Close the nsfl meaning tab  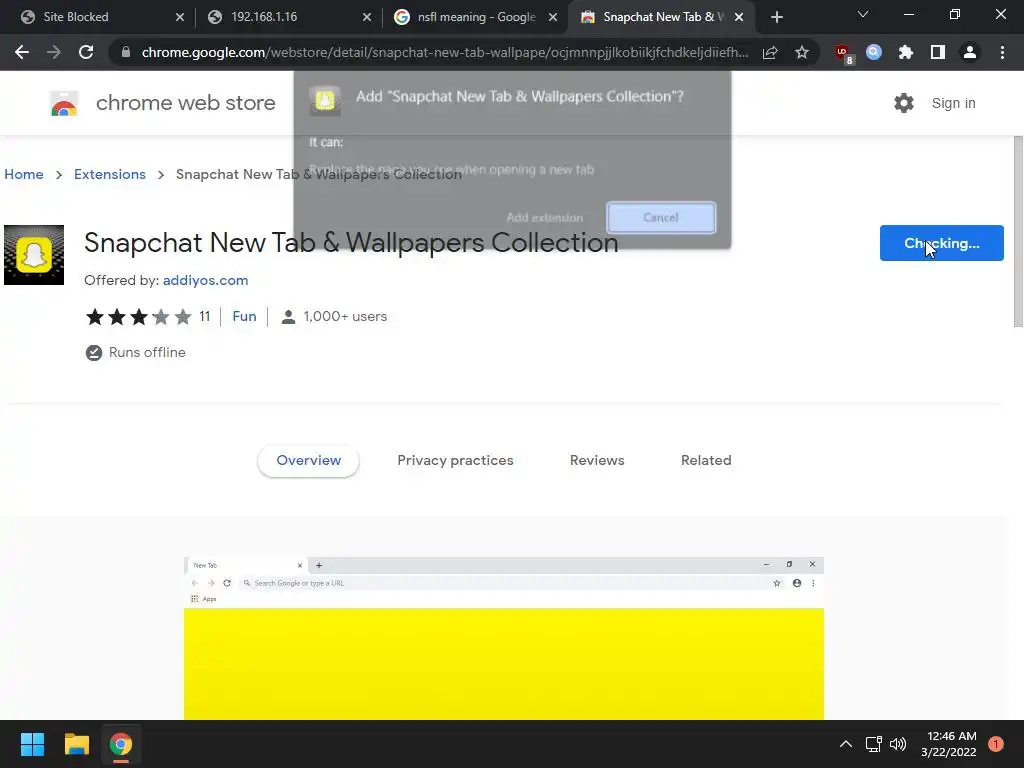pyautogui.click(x=553, y=18)
